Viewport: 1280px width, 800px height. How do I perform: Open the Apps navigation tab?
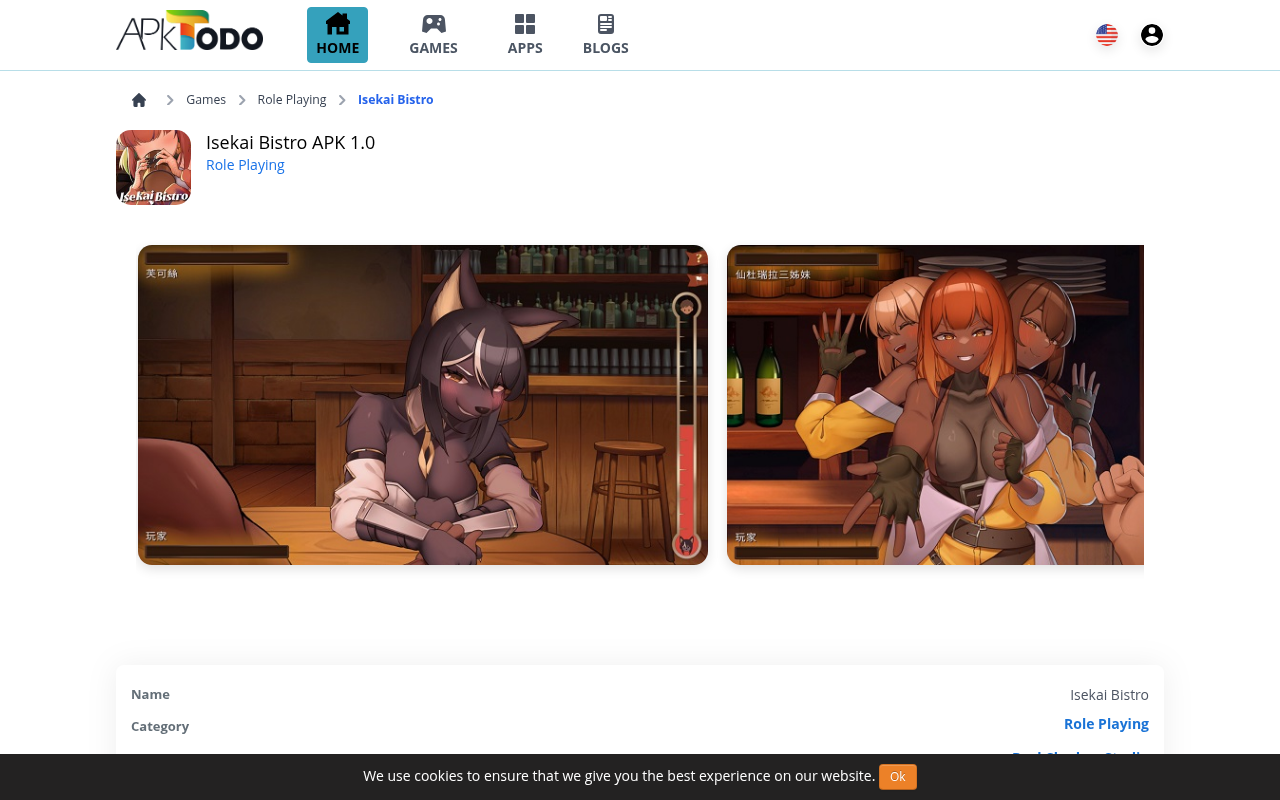525,35
